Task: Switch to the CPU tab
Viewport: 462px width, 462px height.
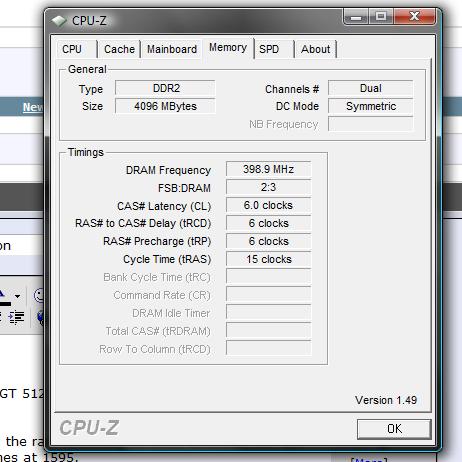Action: pos(77,49)
